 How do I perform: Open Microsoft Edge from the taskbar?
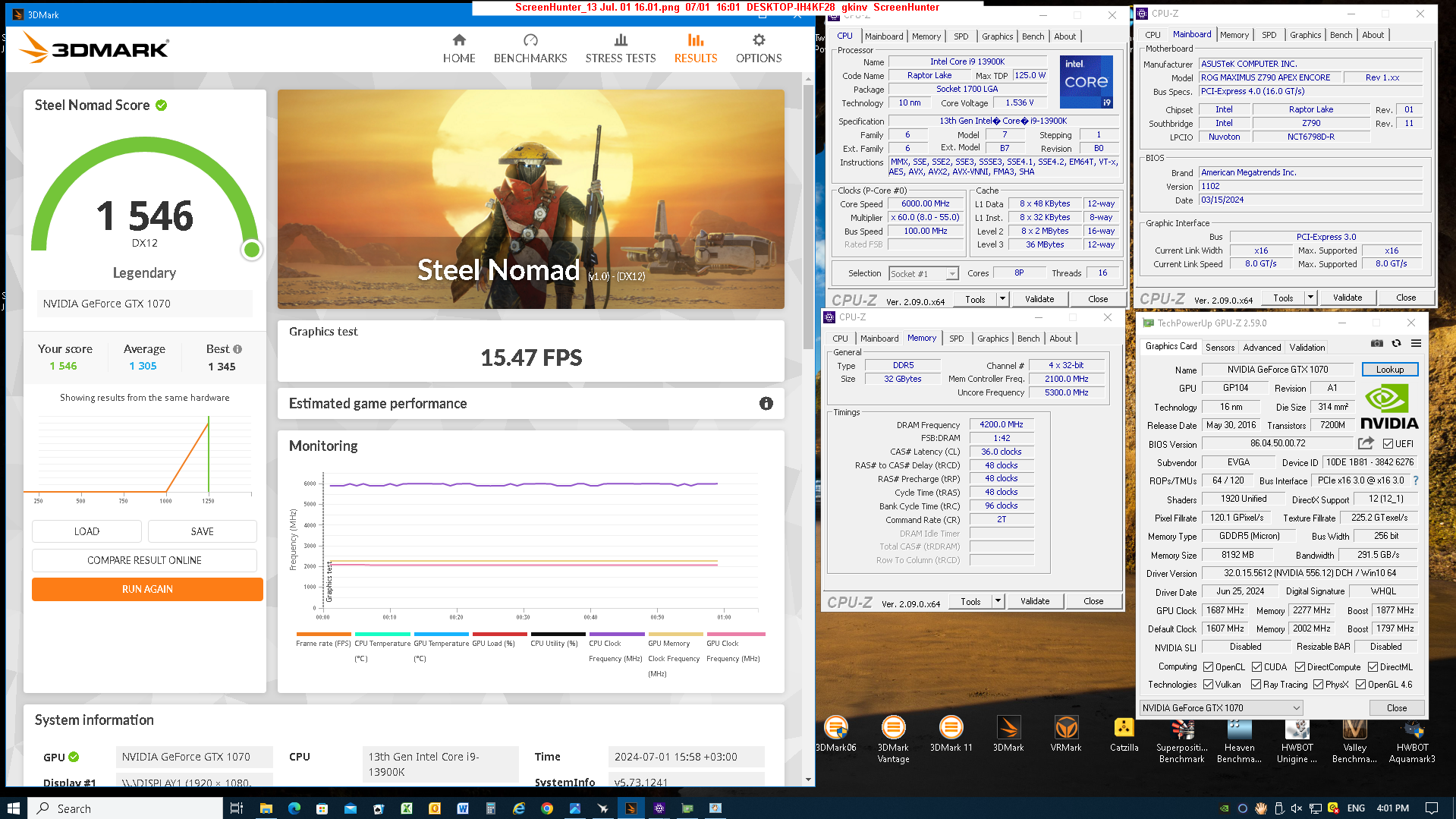tap(294, 808)
